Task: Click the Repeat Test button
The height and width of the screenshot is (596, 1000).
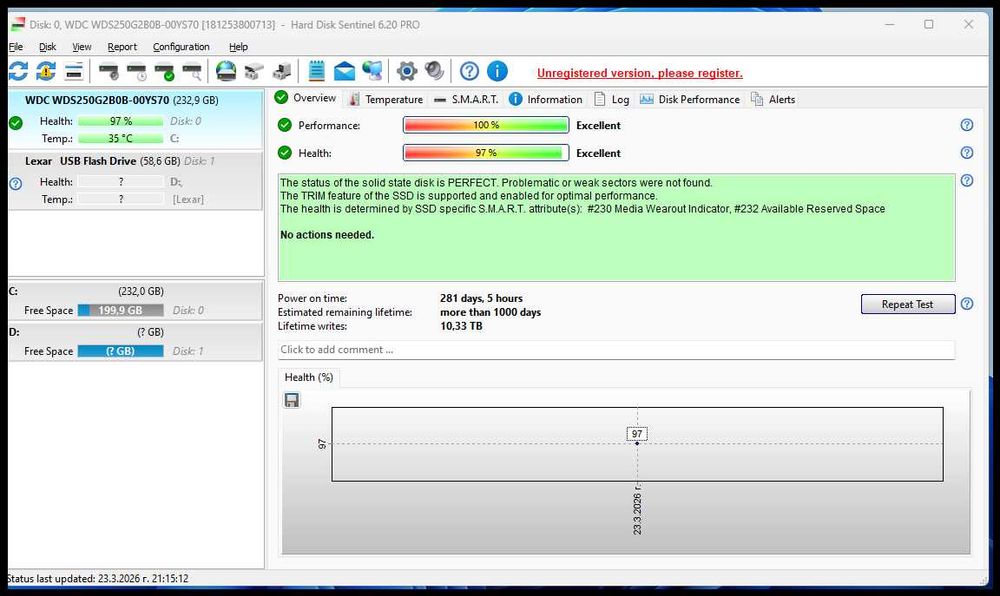Action: click(908, 304)
